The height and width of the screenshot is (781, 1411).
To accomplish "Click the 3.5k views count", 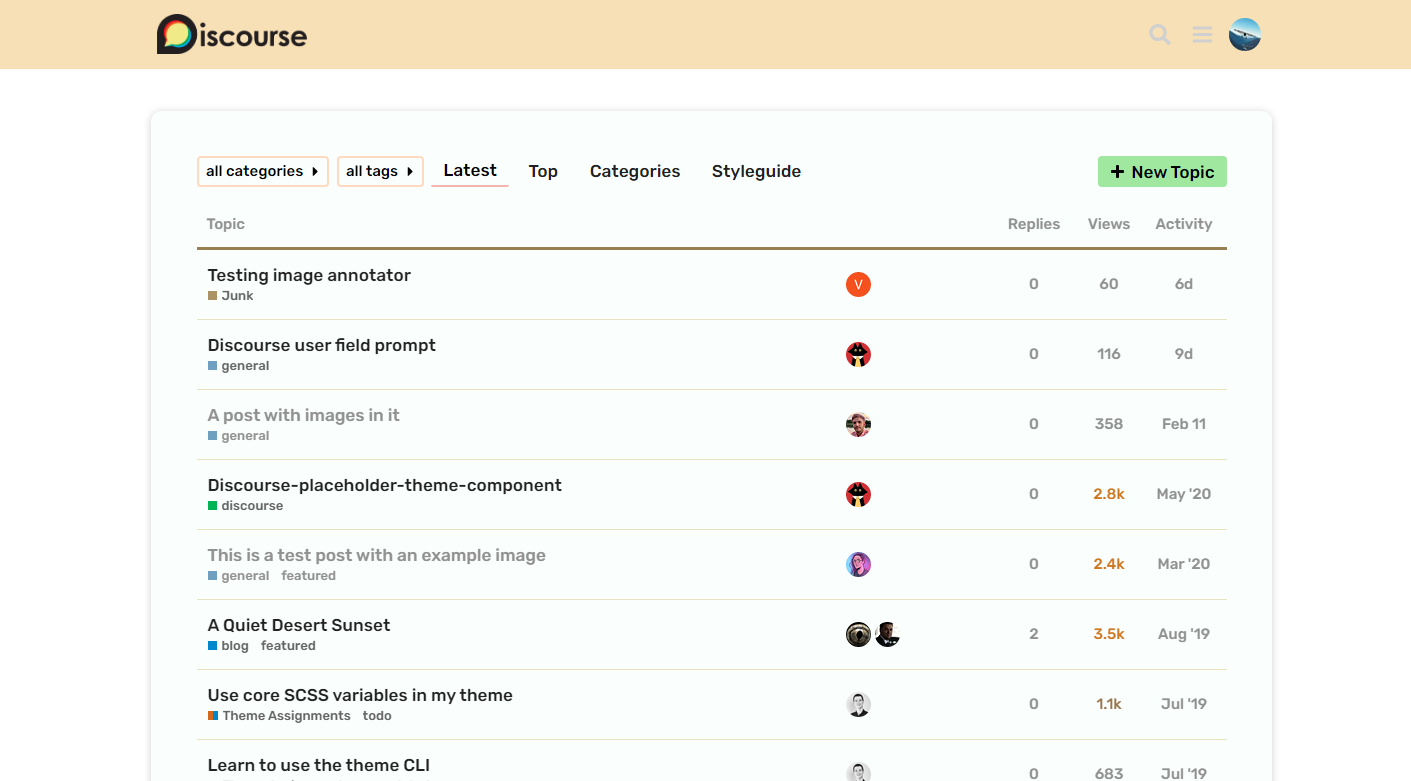I will coord(1109,634).
